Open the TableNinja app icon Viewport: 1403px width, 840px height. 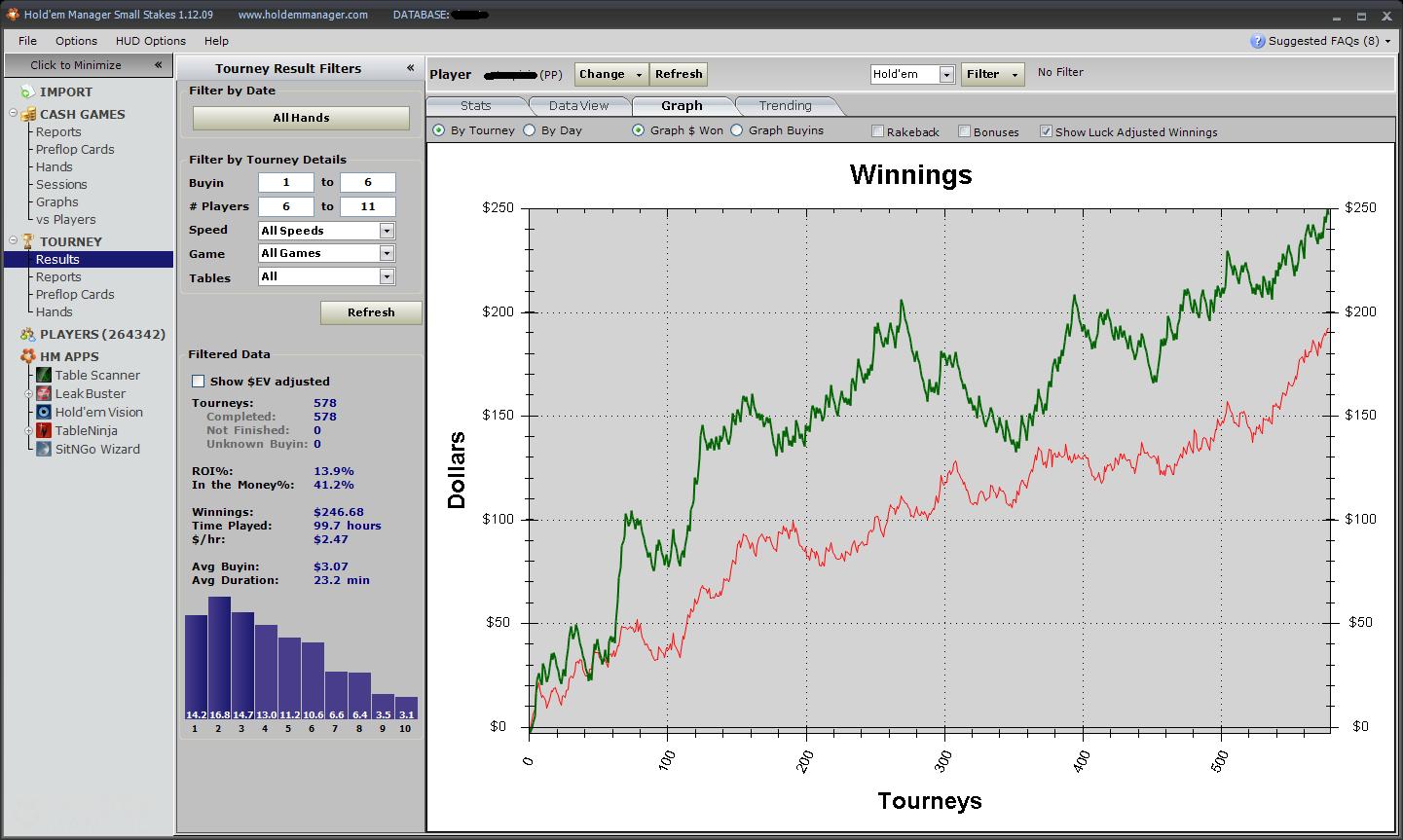point(44,430)
